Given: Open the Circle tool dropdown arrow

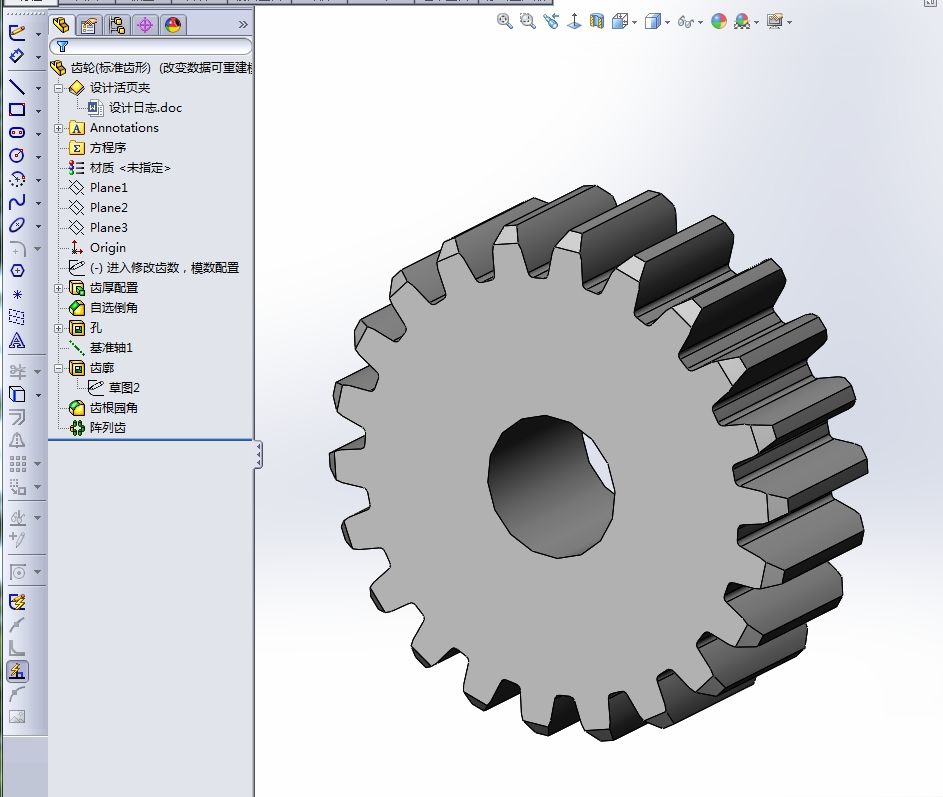Looking at the screenshot, I should click(x=38, y=158).
